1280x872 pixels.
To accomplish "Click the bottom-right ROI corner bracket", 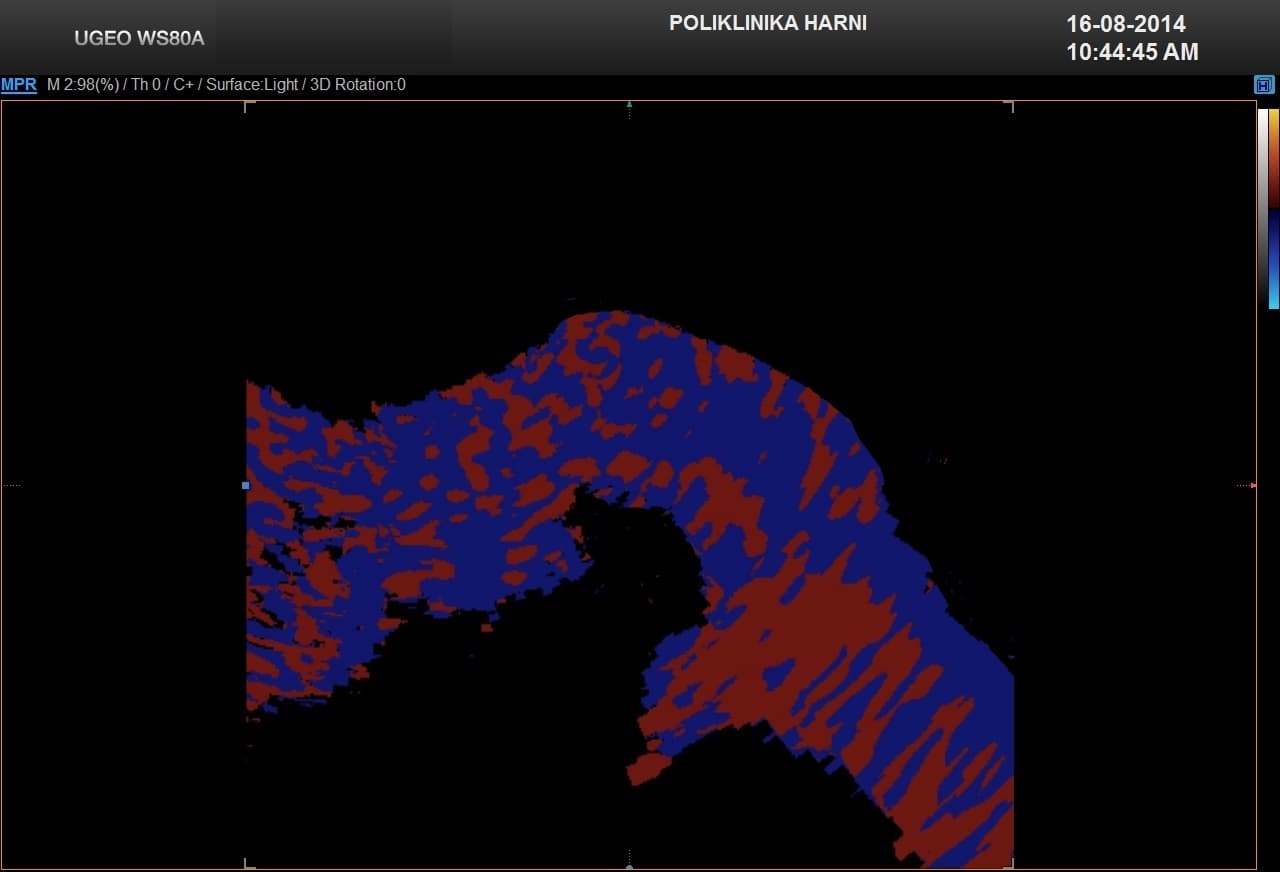I will click(x=1011, y=865).
